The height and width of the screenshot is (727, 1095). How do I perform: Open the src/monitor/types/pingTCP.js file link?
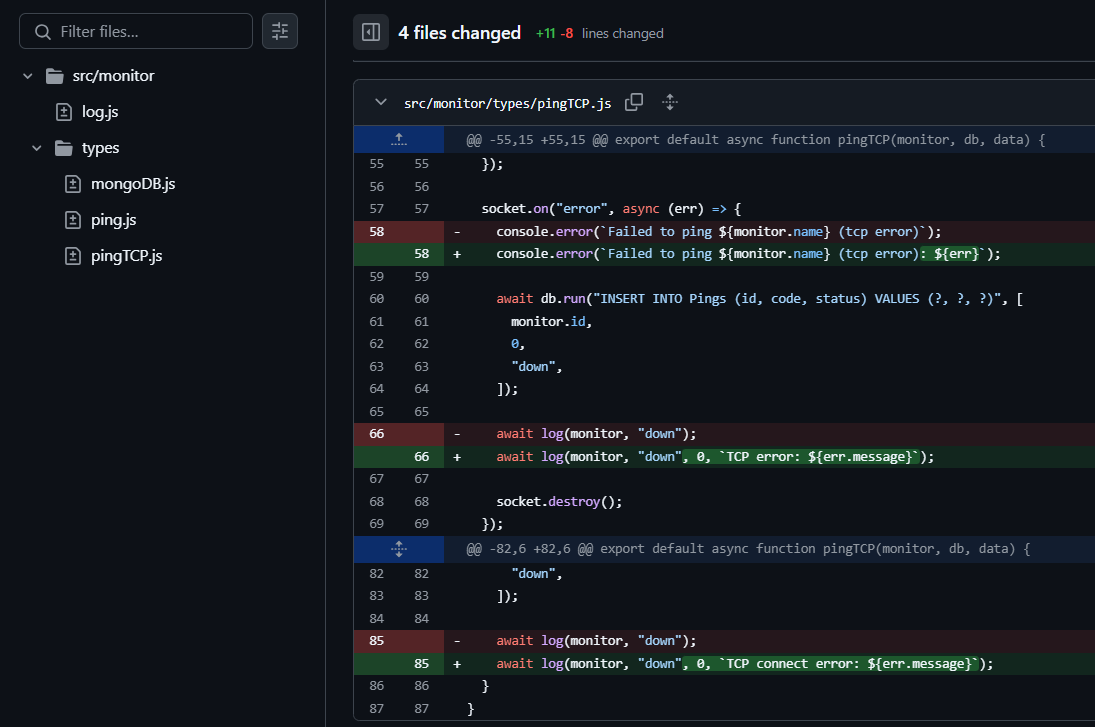(x=508, y=103)
